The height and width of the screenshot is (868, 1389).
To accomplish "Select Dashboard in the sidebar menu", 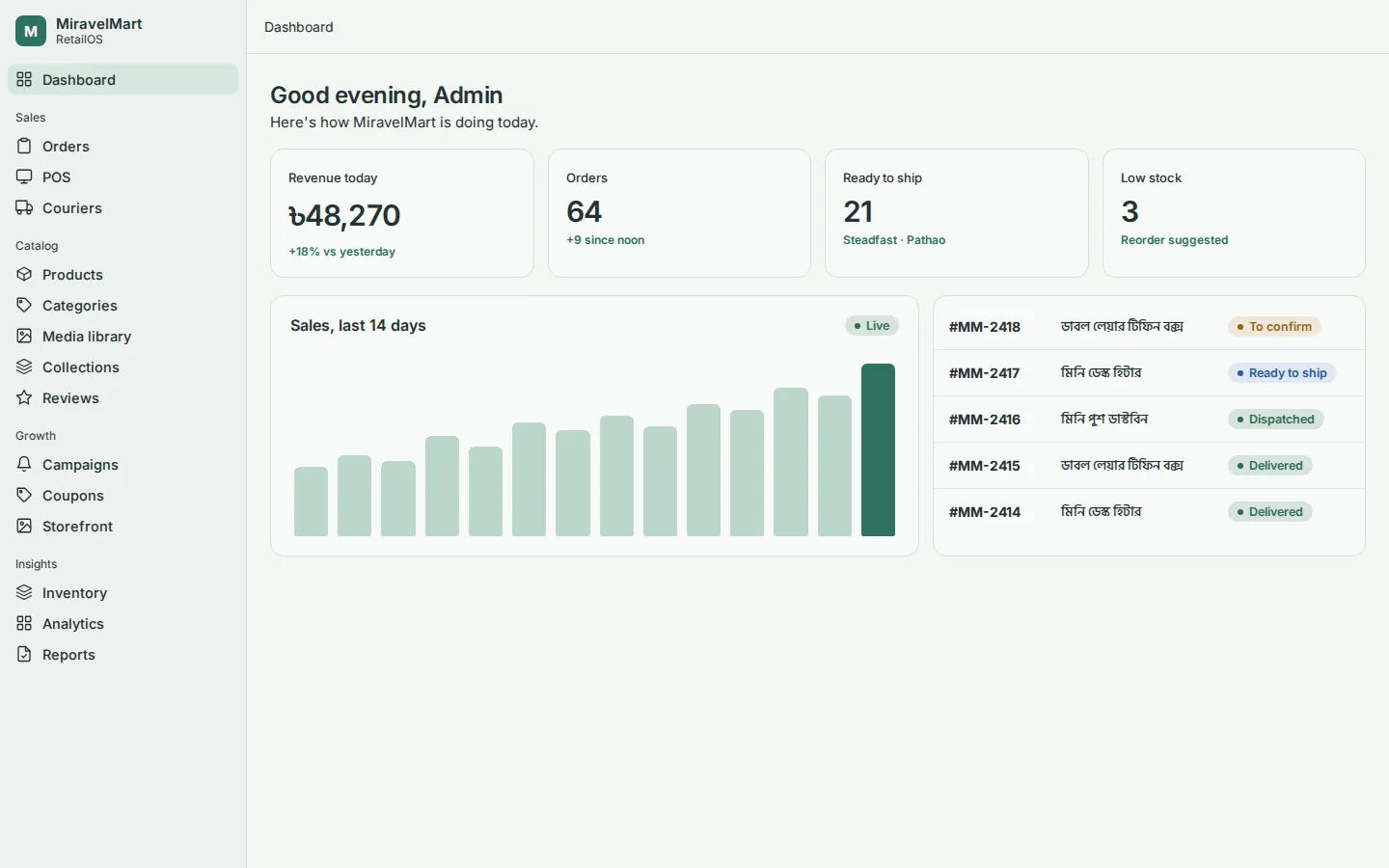I will (x=123, y=80).
